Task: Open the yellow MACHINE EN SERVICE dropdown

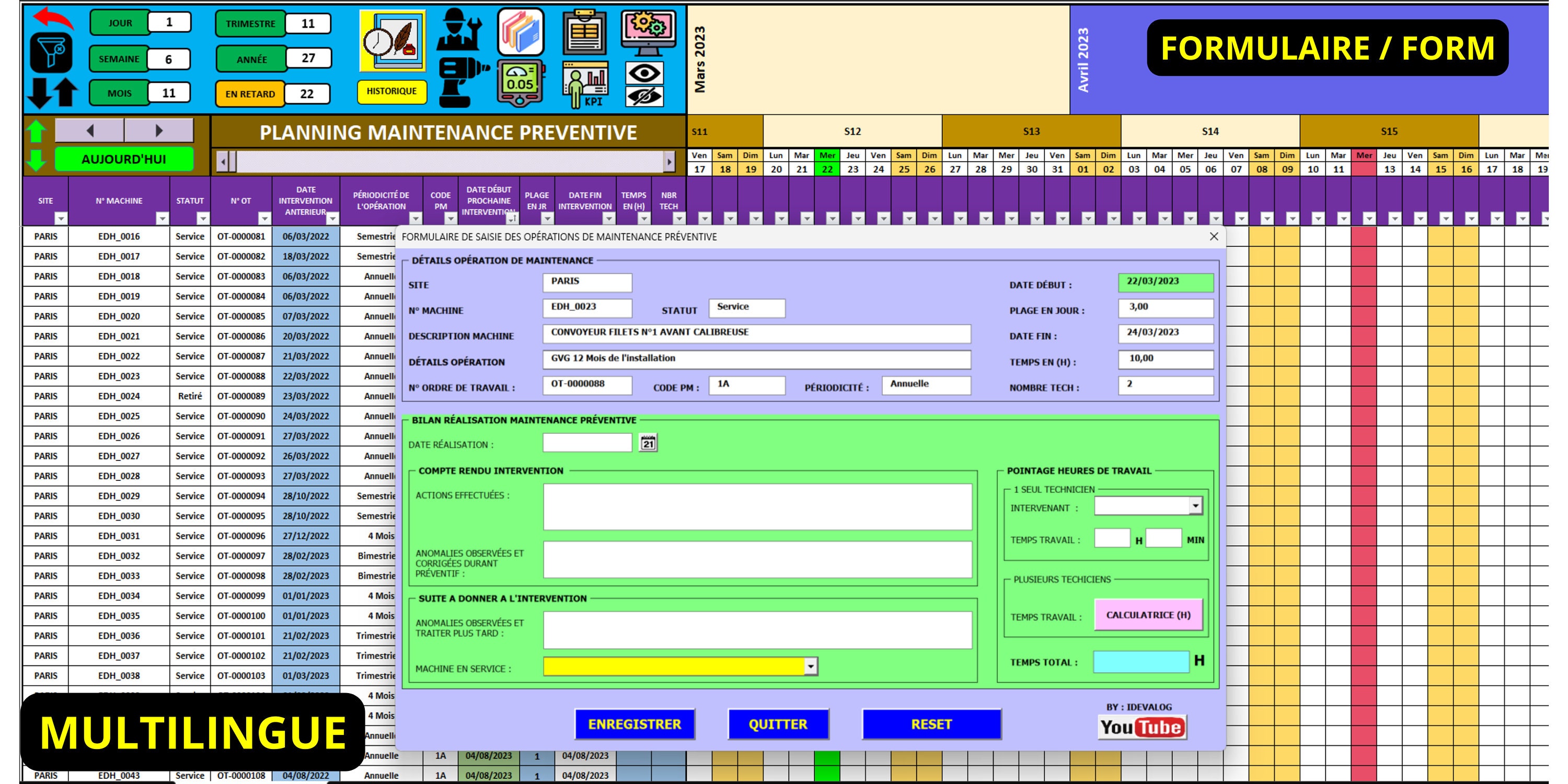Action: click(810, 667)
